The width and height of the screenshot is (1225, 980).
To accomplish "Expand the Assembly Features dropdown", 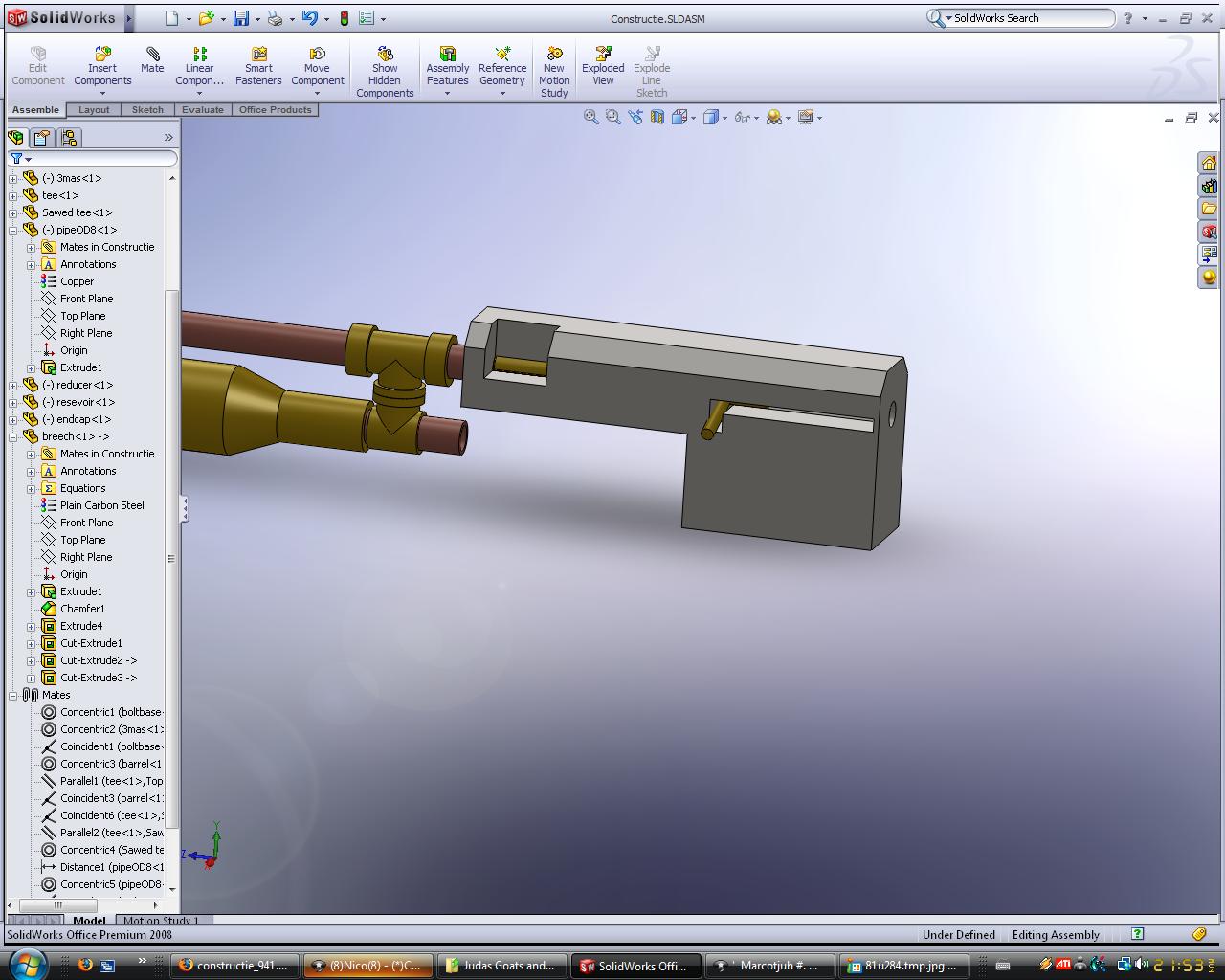I will (x=447, y=93).
